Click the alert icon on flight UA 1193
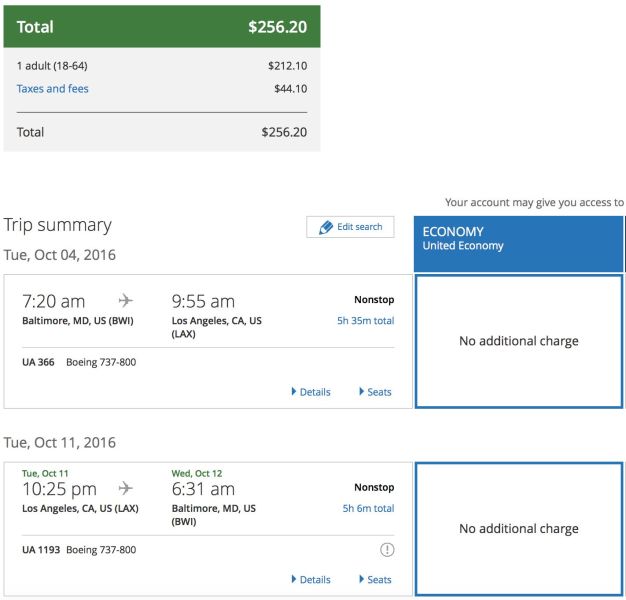 tap(386, 550)
